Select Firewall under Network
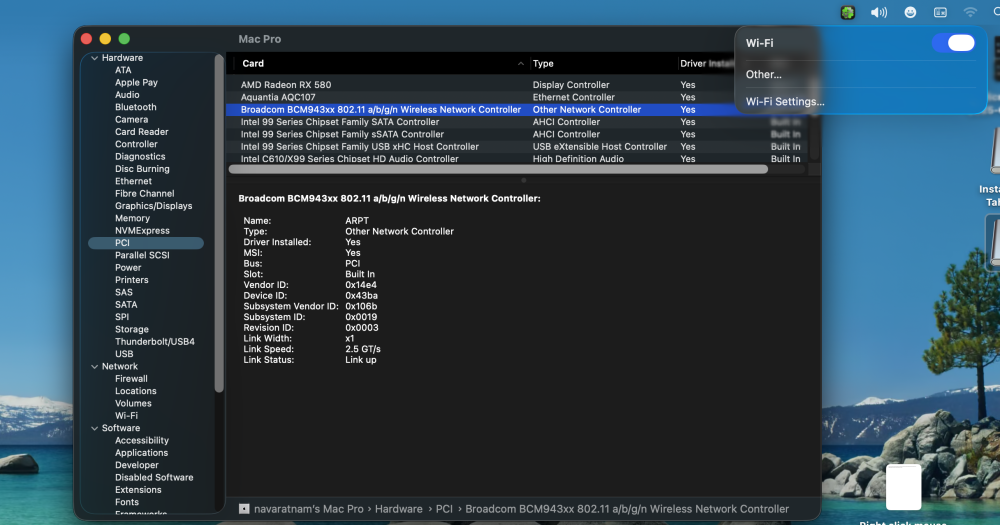 [x=131, y=379]
